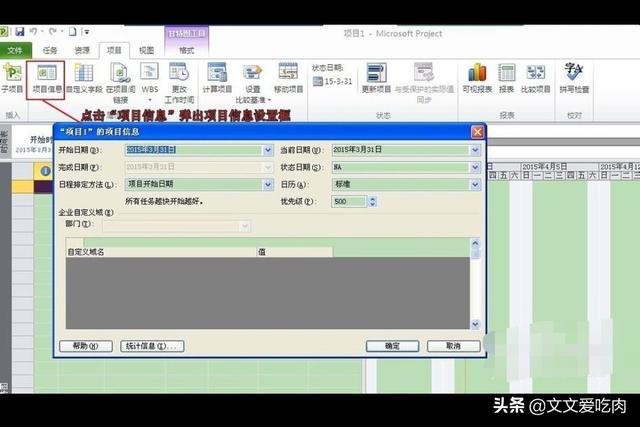This screenshot has width=640, height=427.
Task: Click the 计算项目 (Calculate Project) icon
Action: [217, 78]
